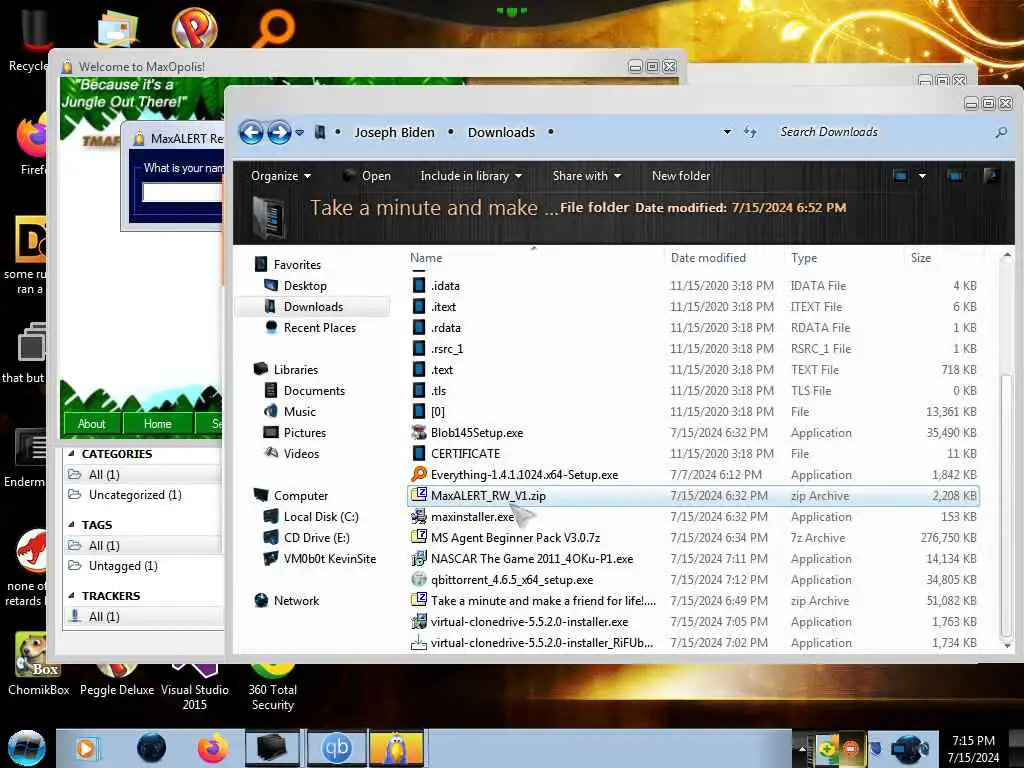
Task: Open the clock showing 7:15 PM
Action: pyautogui.click(x=973, y=749)
